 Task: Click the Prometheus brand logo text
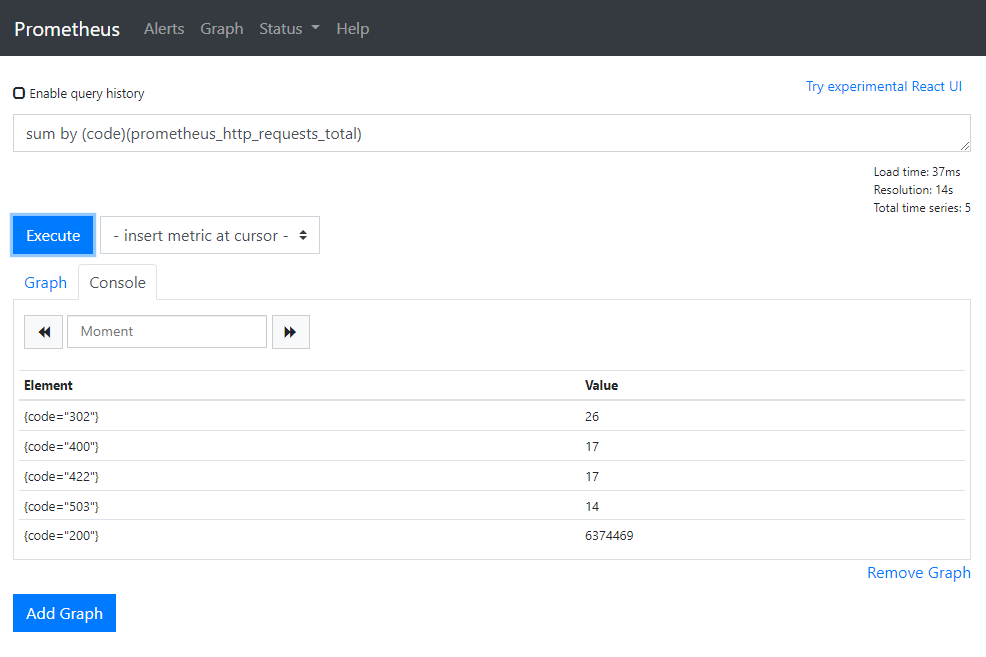click(67, 29)
